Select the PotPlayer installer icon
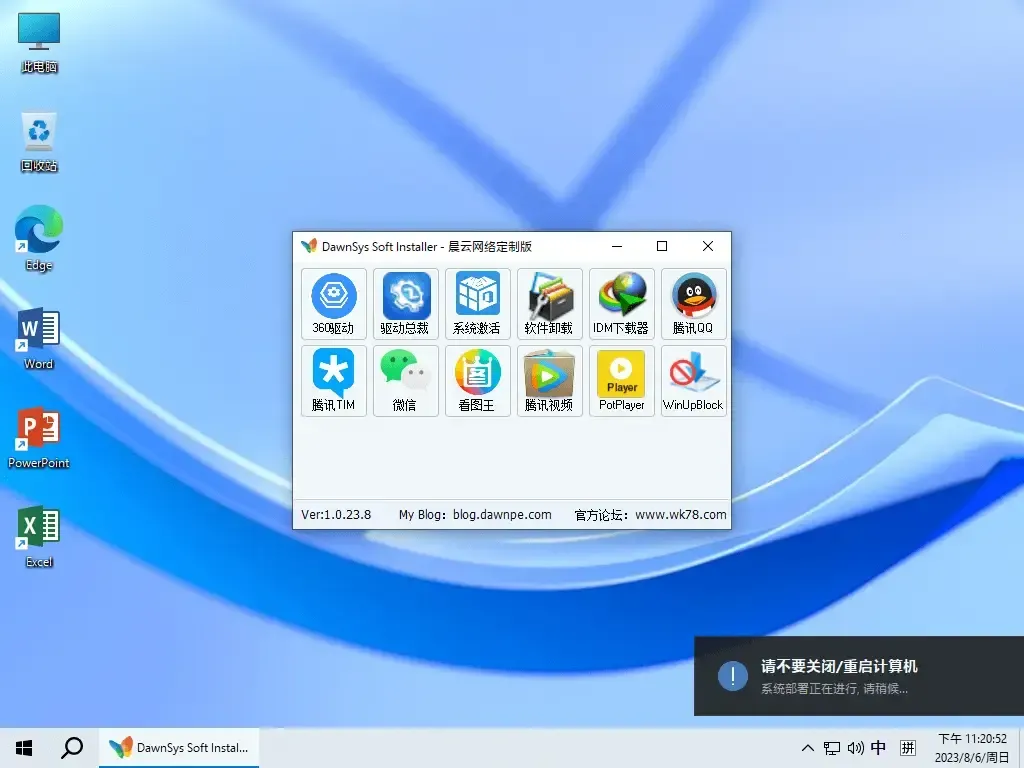1024x768 pixels. tap(621, 381)
